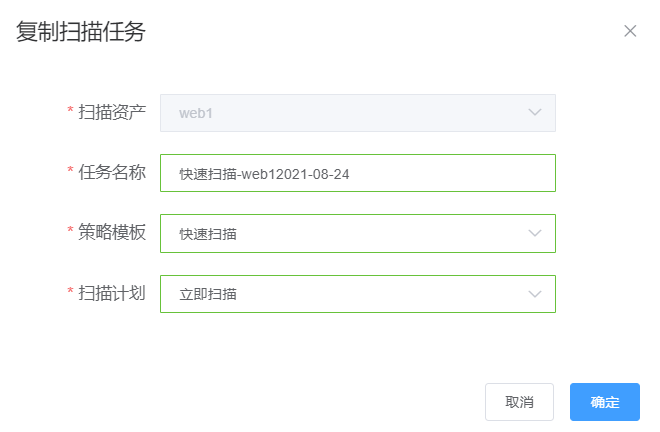Screen dimensions: 660x432
Task: Click the 扫描资产 field label
Action: pyautogui.click(x=112, y=112)
